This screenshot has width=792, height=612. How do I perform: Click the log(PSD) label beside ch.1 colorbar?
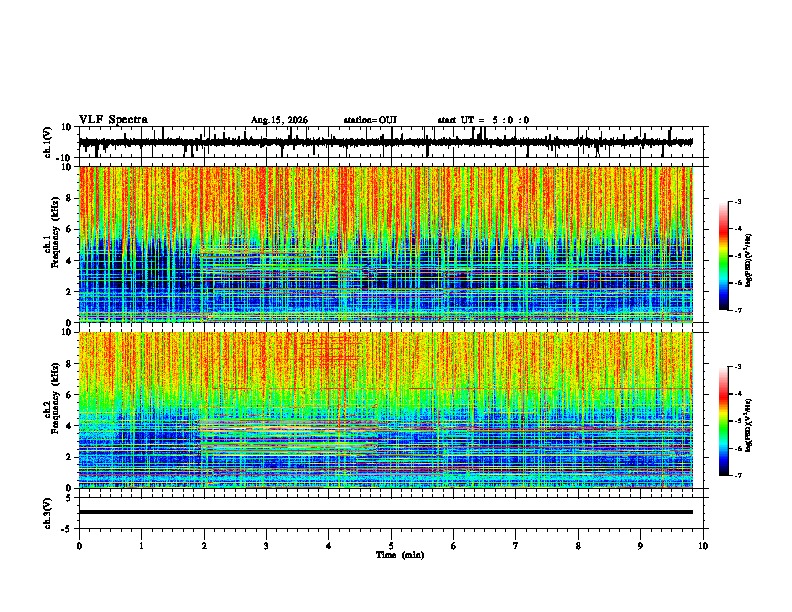point(748,260)
